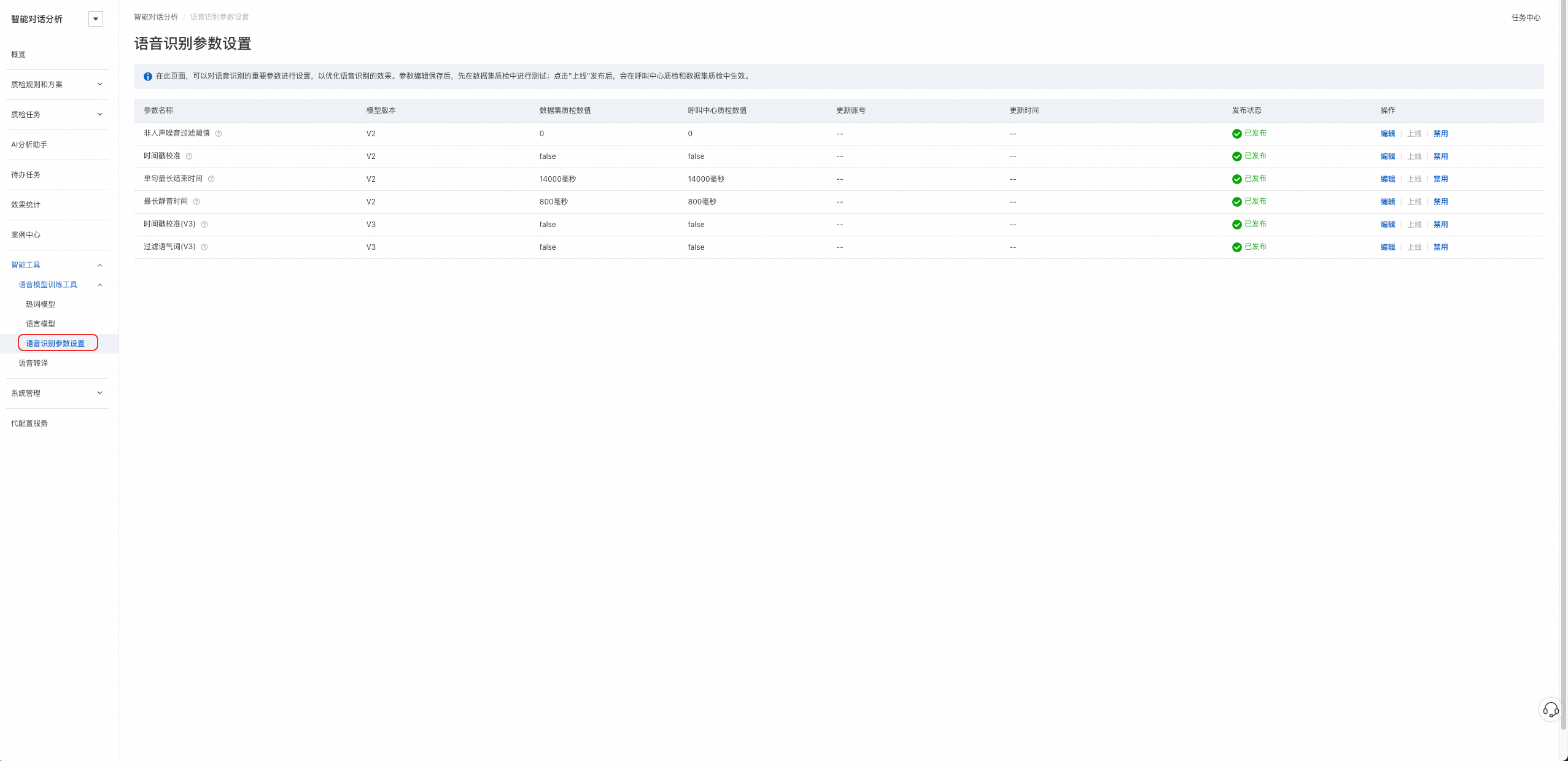Click the blue info icon in notice banner

[x=148, y=77]
